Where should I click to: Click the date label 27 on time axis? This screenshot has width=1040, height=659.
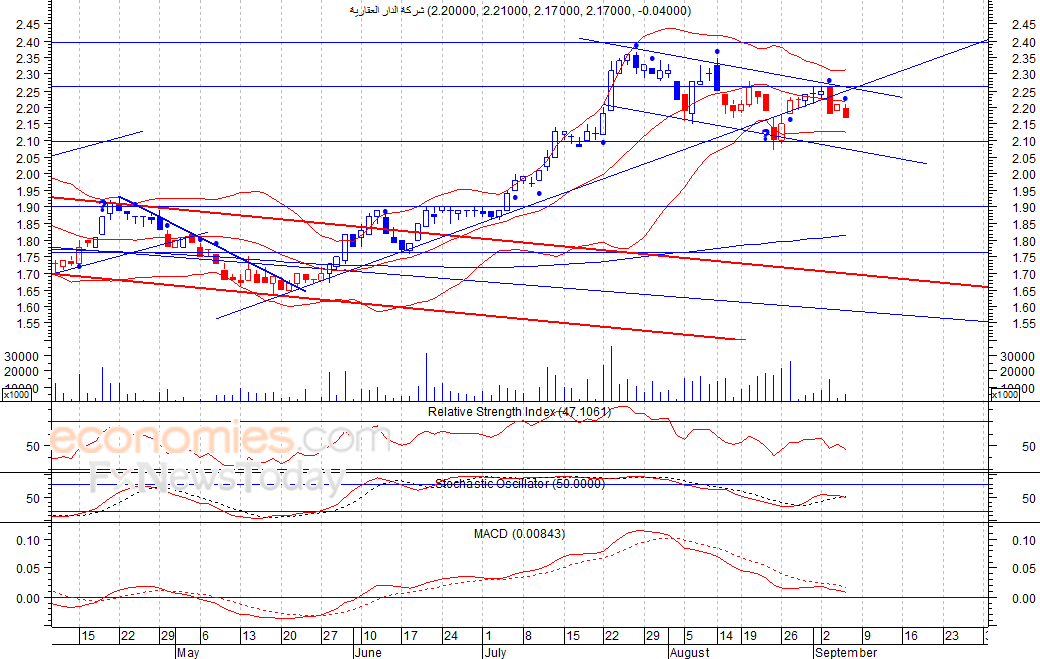pos(330,636)
